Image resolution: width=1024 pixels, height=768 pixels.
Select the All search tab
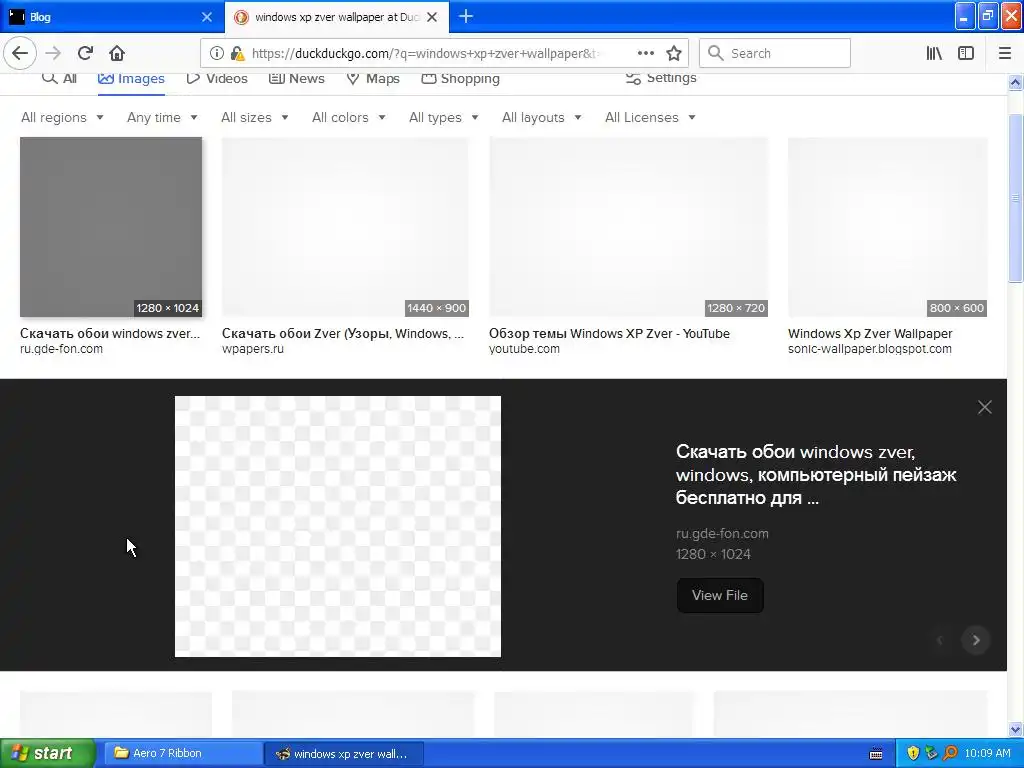click(x=59, y=78)
